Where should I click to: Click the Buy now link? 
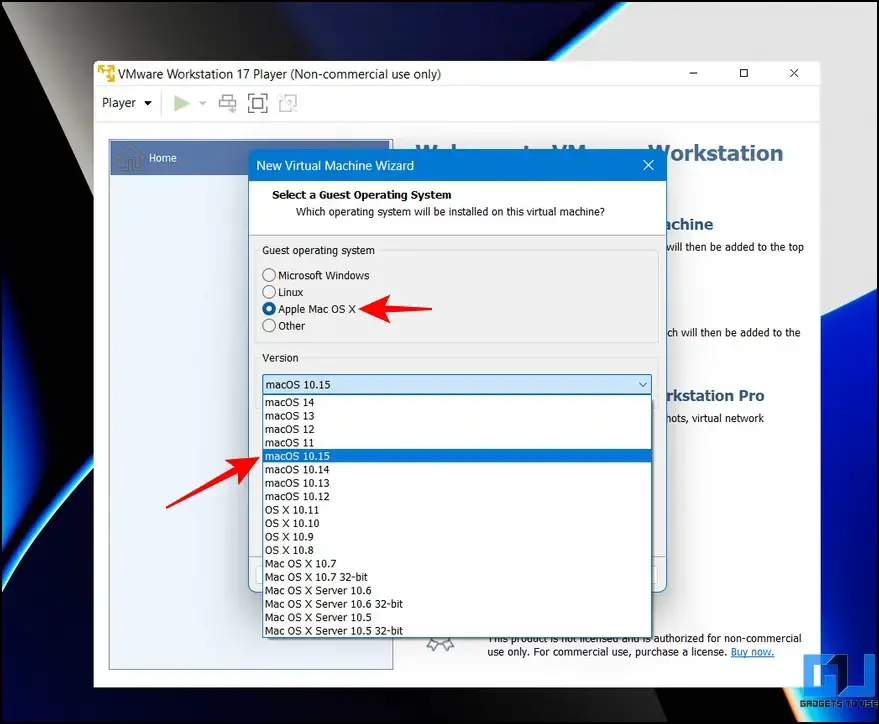(751, 652)
